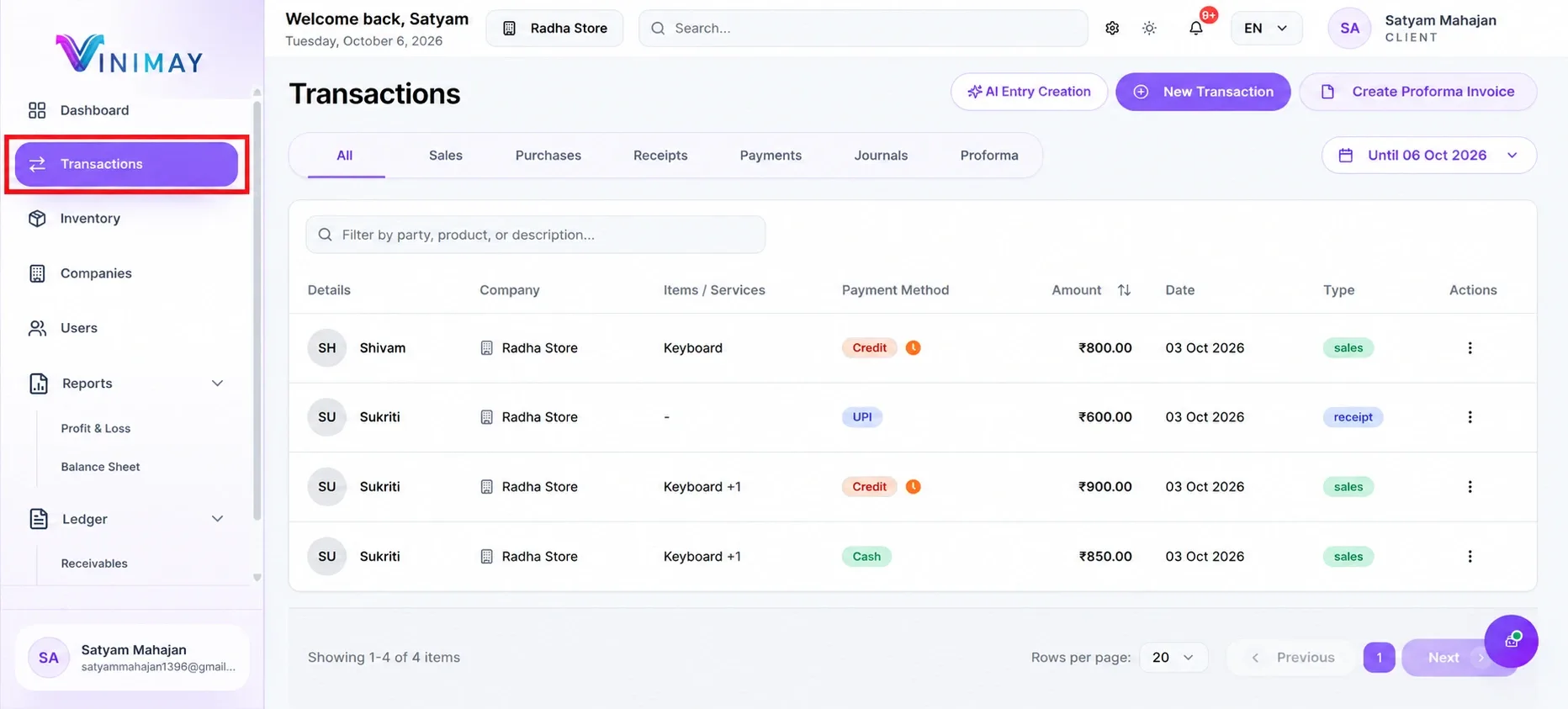Screen dimensions: 1568x709
Task: Open the Companies section
Action: click(96, 273)
